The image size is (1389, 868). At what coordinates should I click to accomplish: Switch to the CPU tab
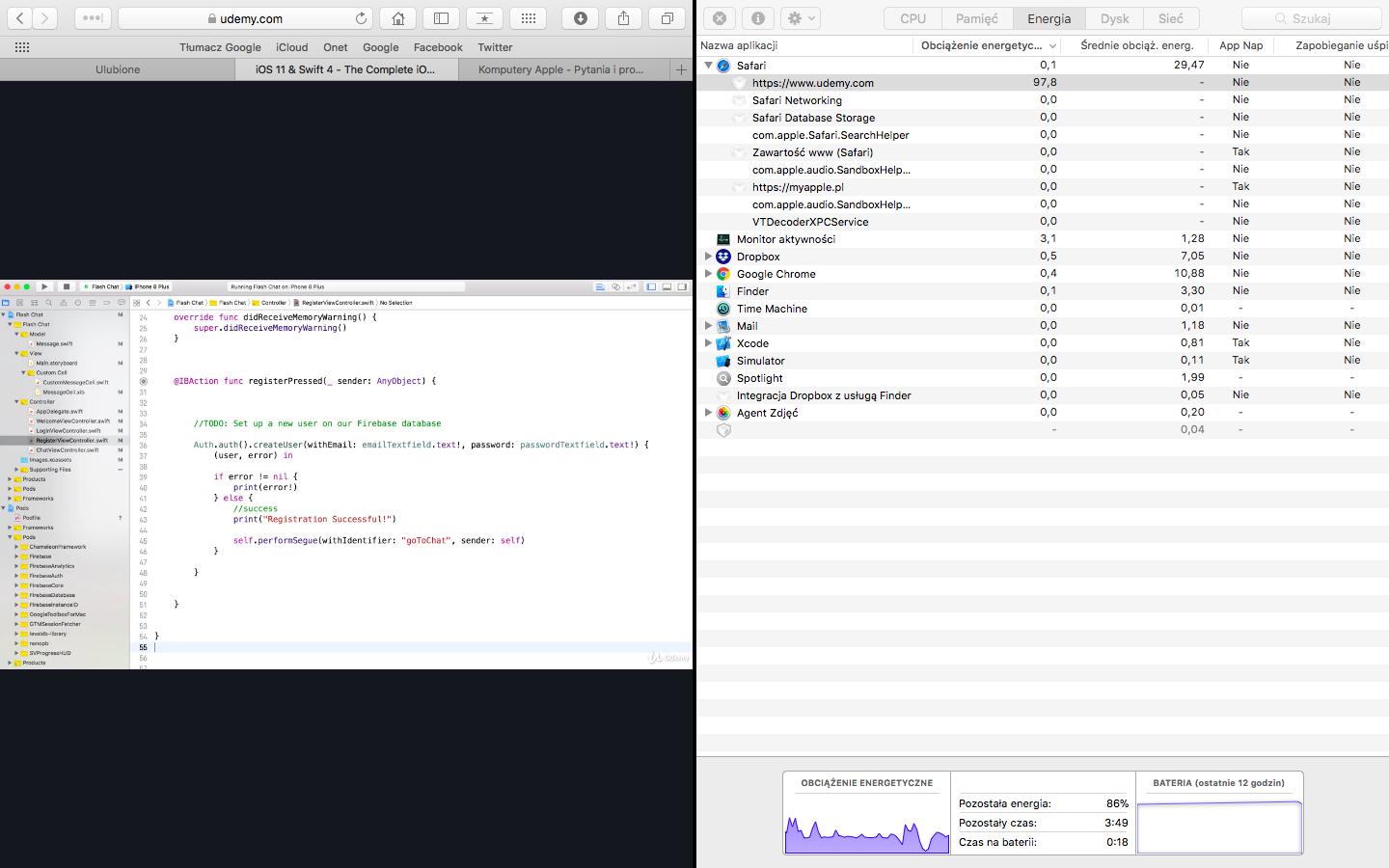click(912, 18)
